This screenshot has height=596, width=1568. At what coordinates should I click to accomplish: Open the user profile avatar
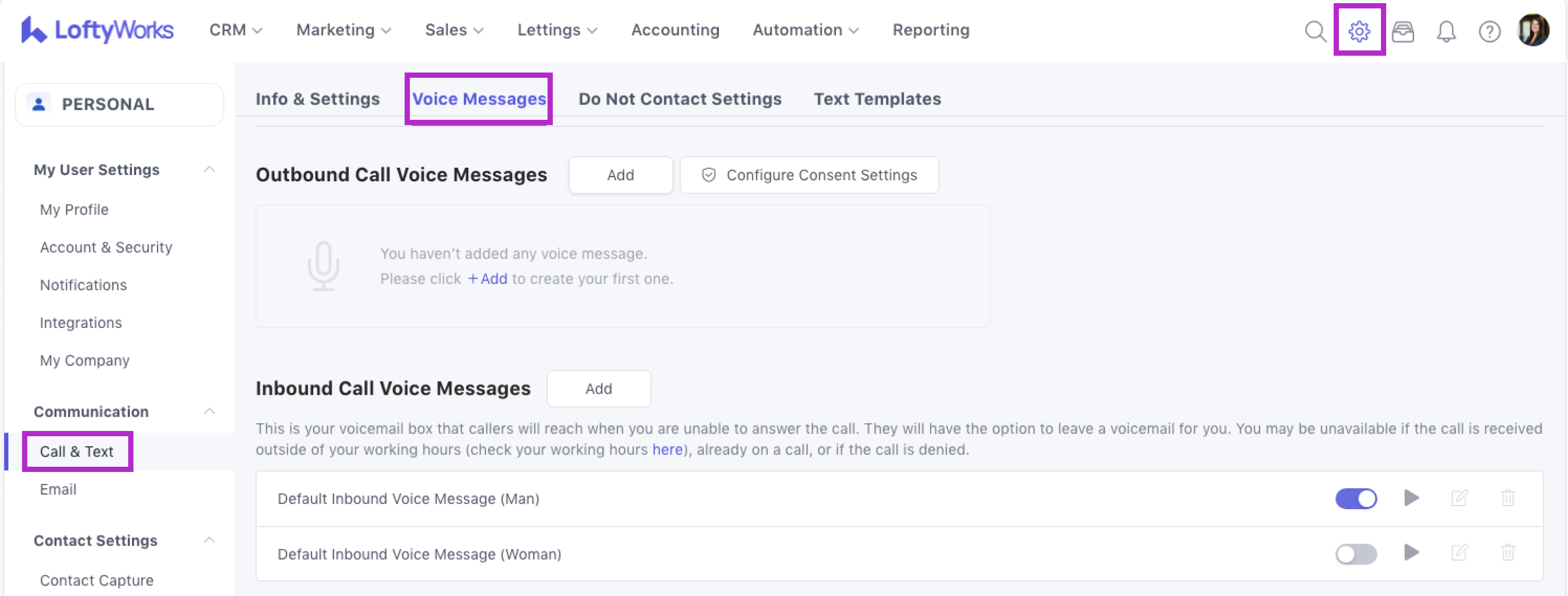(x=1532, y=30)
